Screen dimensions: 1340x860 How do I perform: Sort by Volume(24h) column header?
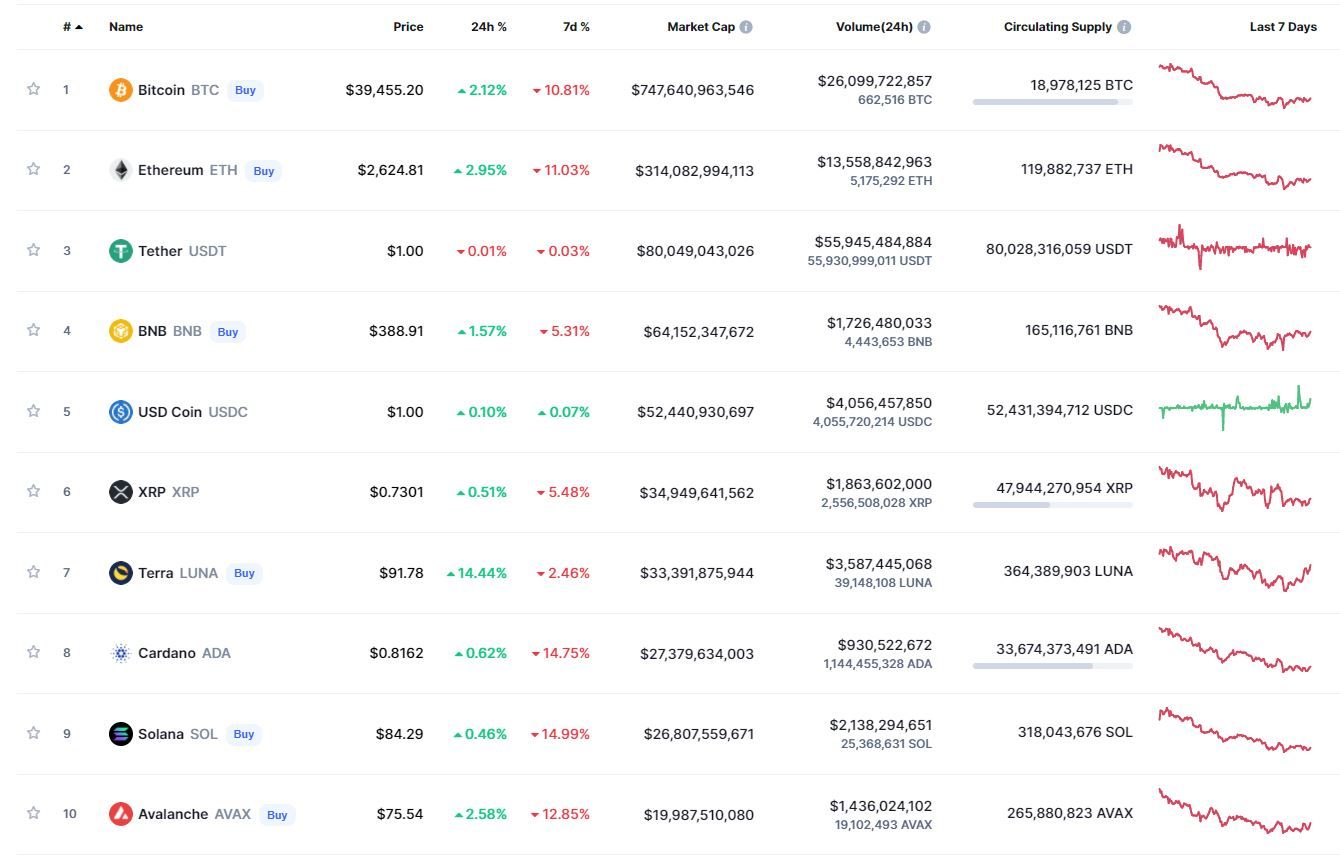tap(874, 27)
